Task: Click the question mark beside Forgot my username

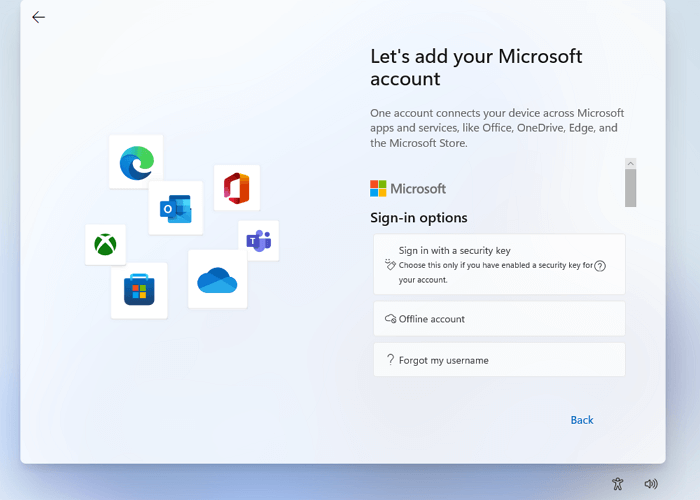Action: pyautogui.click(x=390, y=359)
